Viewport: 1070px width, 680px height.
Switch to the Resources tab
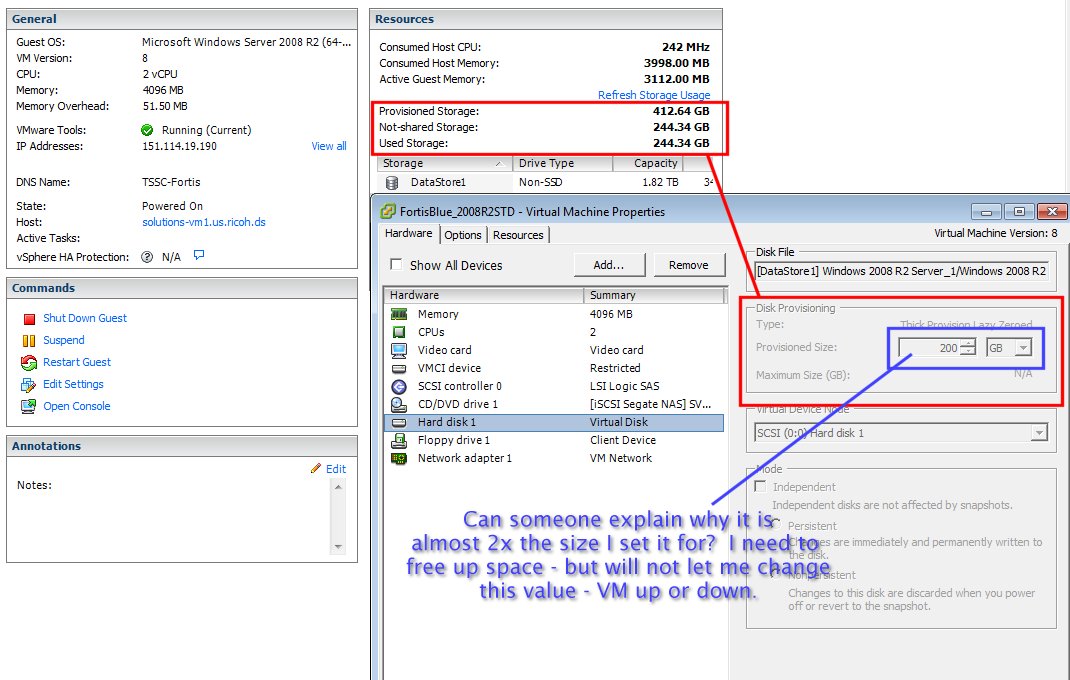[x=518, y=235]
